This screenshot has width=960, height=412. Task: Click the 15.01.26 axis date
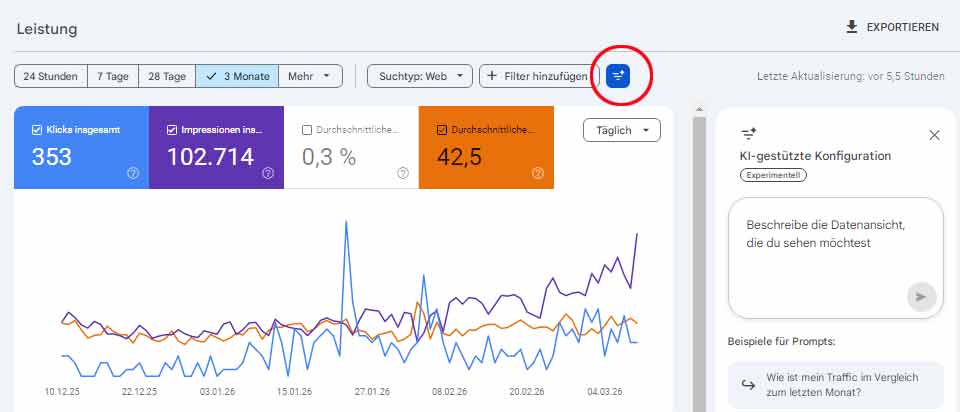tap(294, 392)
